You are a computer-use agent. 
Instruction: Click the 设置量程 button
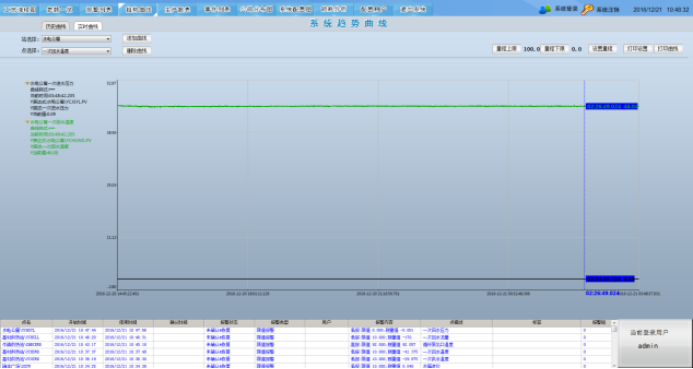coord(603,49)
